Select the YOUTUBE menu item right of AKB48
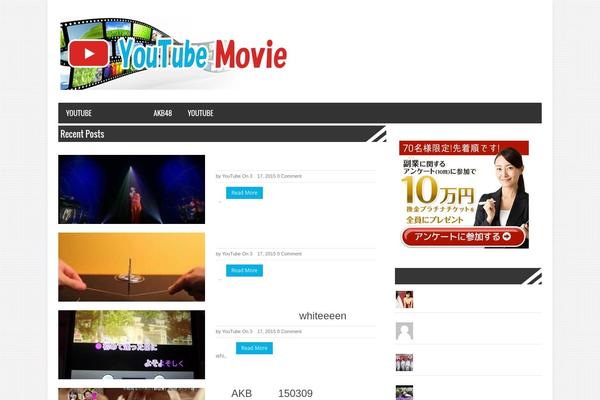The height and width of the screenshot is (400, 600). (200, 113)
